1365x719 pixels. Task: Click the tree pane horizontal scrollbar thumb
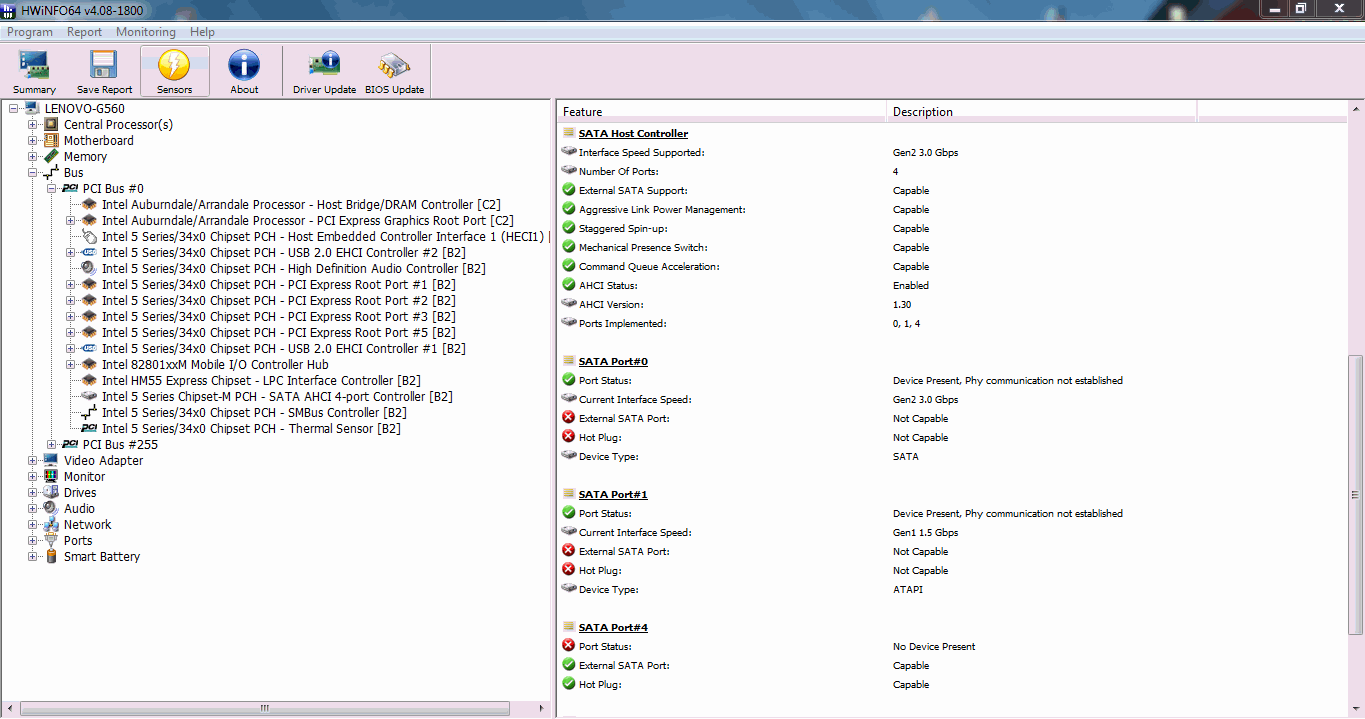coord(264,708)
